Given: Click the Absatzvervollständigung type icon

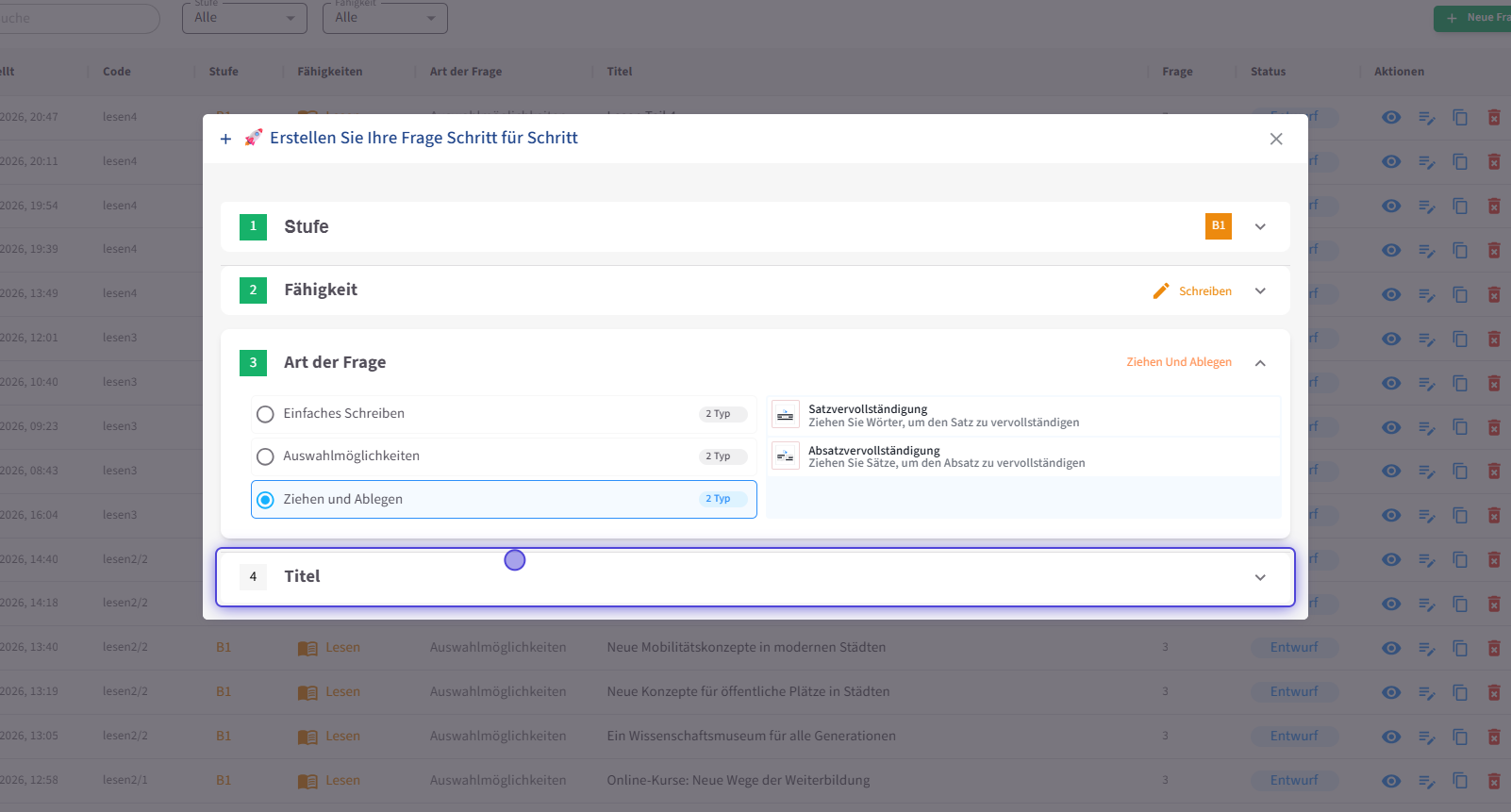Looking at the screenshot, I should [785, 456].
